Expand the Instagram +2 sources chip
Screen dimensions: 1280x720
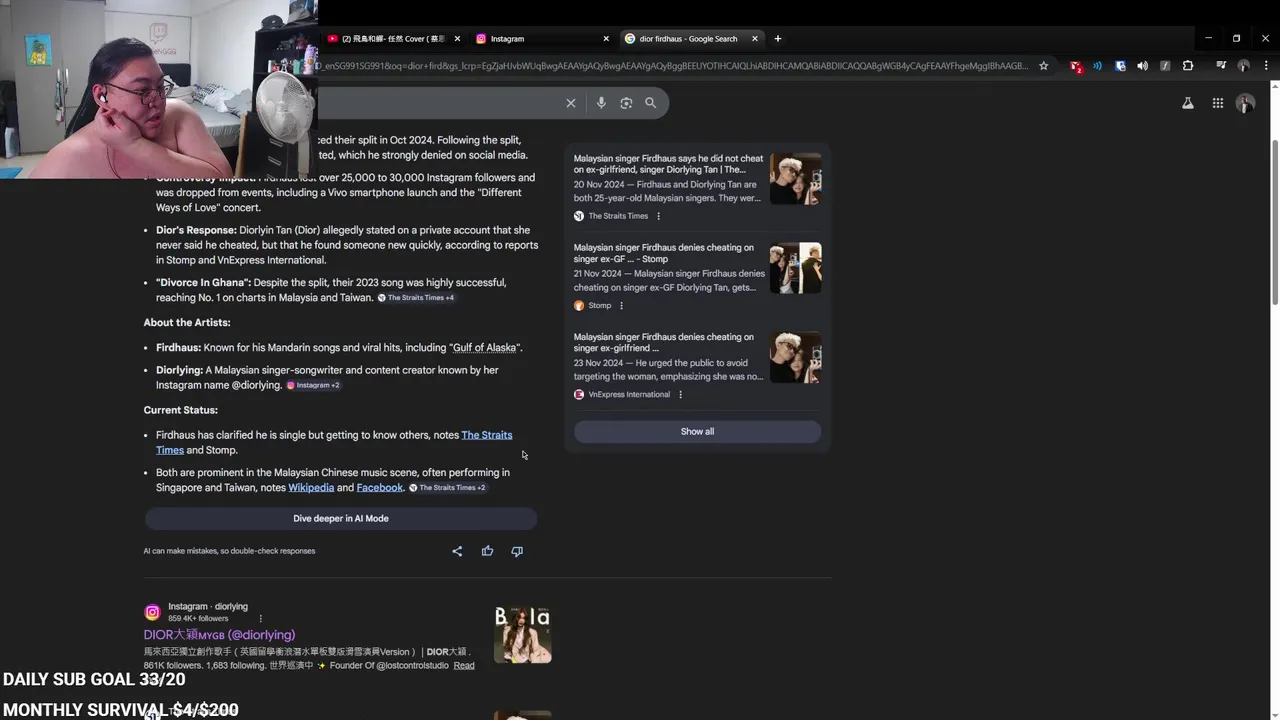tap(314, 385)
